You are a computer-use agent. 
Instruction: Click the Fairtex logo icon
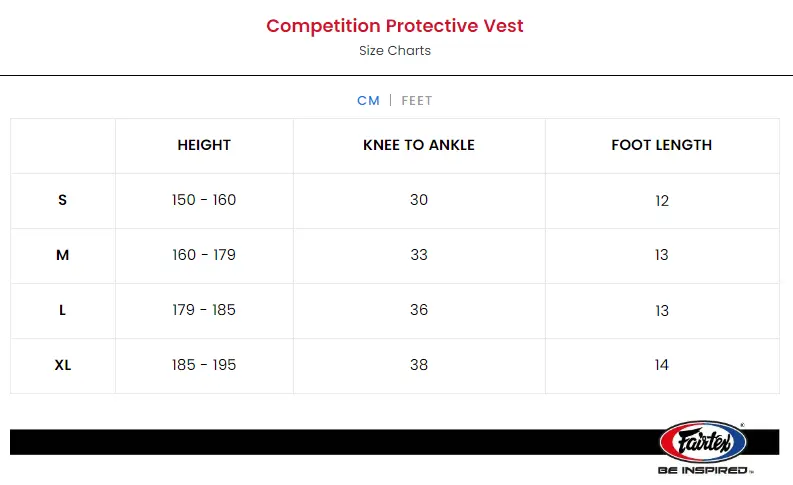click(x=702, y=440)
